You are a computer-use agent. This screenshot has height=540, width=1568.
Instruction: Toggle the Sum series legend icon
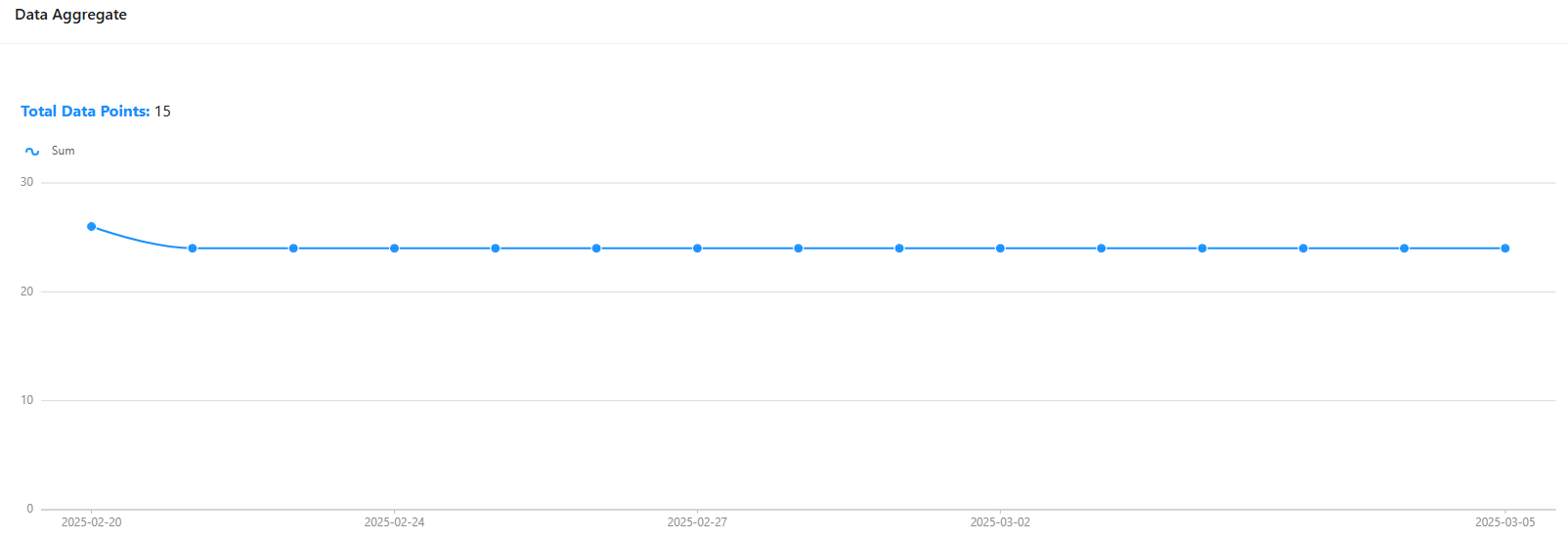pos(32,152)
